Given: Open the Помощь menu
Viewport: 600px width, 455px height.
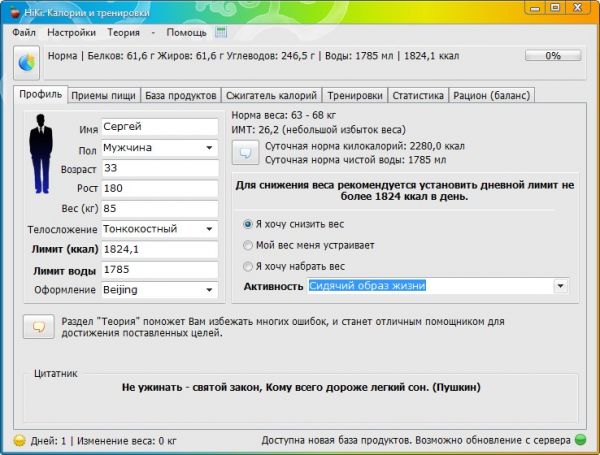Looking at the screenshot, I should point(186,33).
